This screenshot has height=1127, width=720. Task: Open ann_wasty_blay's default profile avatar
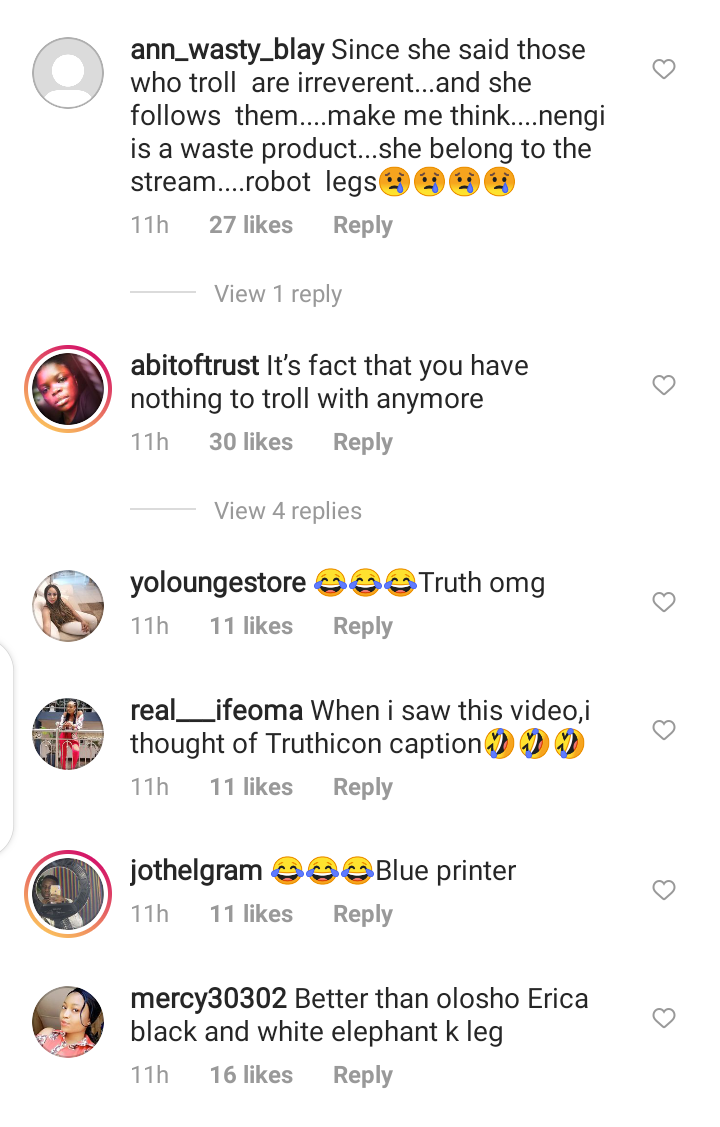[x=68, y=73]
